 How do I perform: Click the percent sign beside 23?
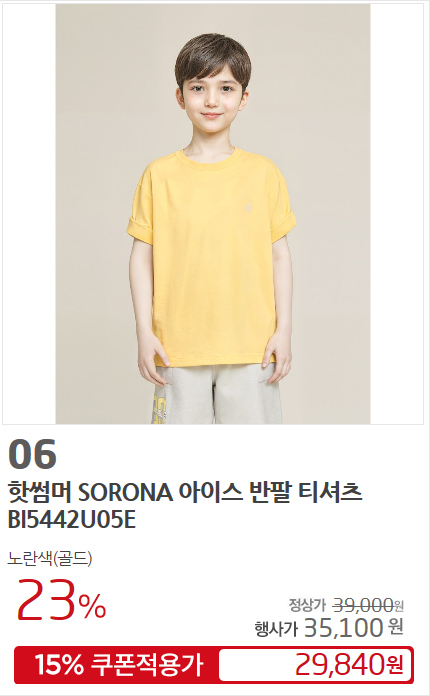[x=93, y=606]
